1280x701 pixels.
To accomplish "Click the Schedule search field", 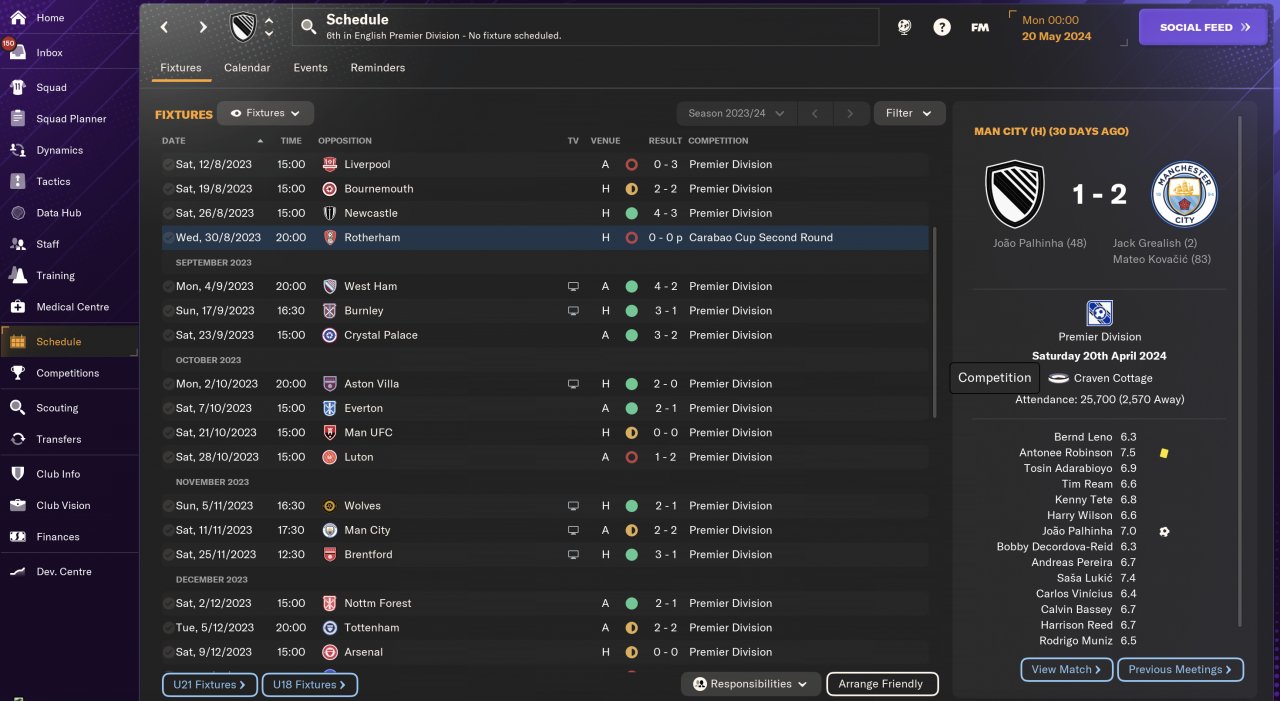I will 585,27.
